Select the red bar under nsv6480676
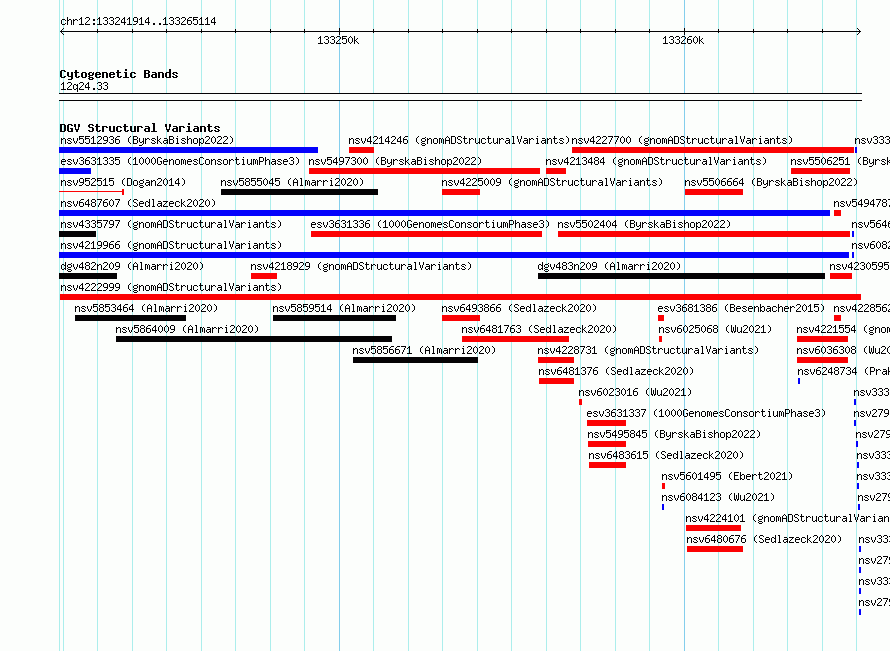 pos(715,549)
